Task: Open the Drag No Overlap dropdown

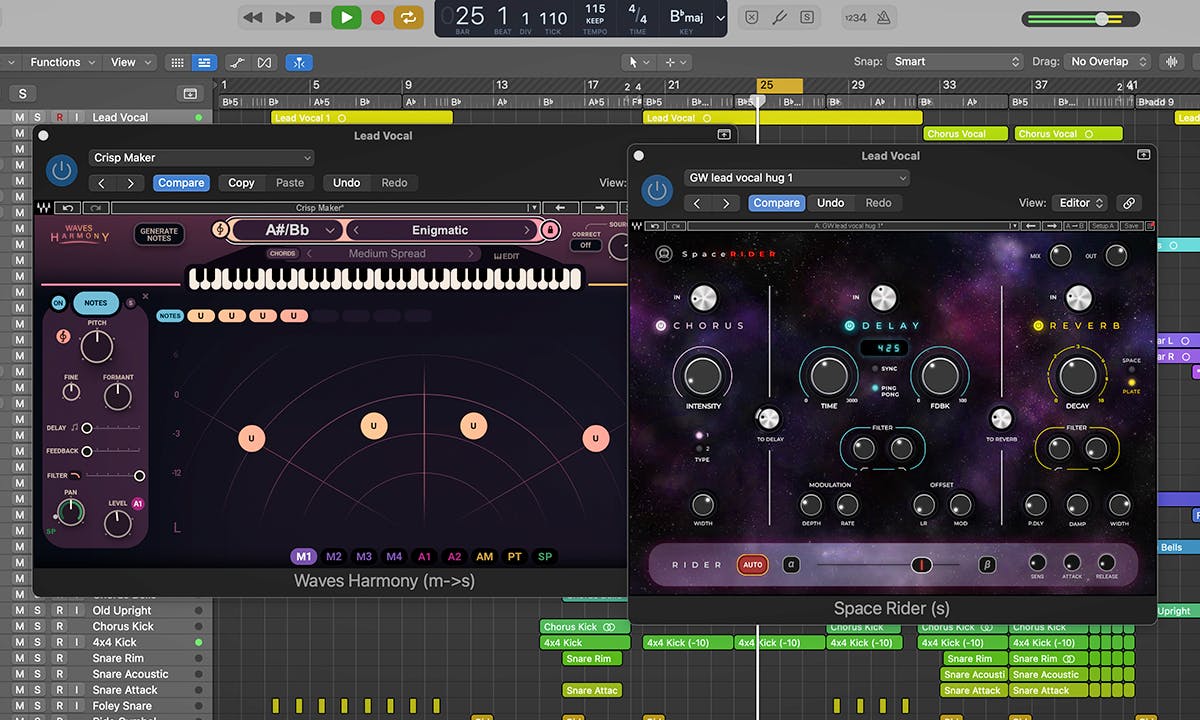Action: click(1106, 61)
